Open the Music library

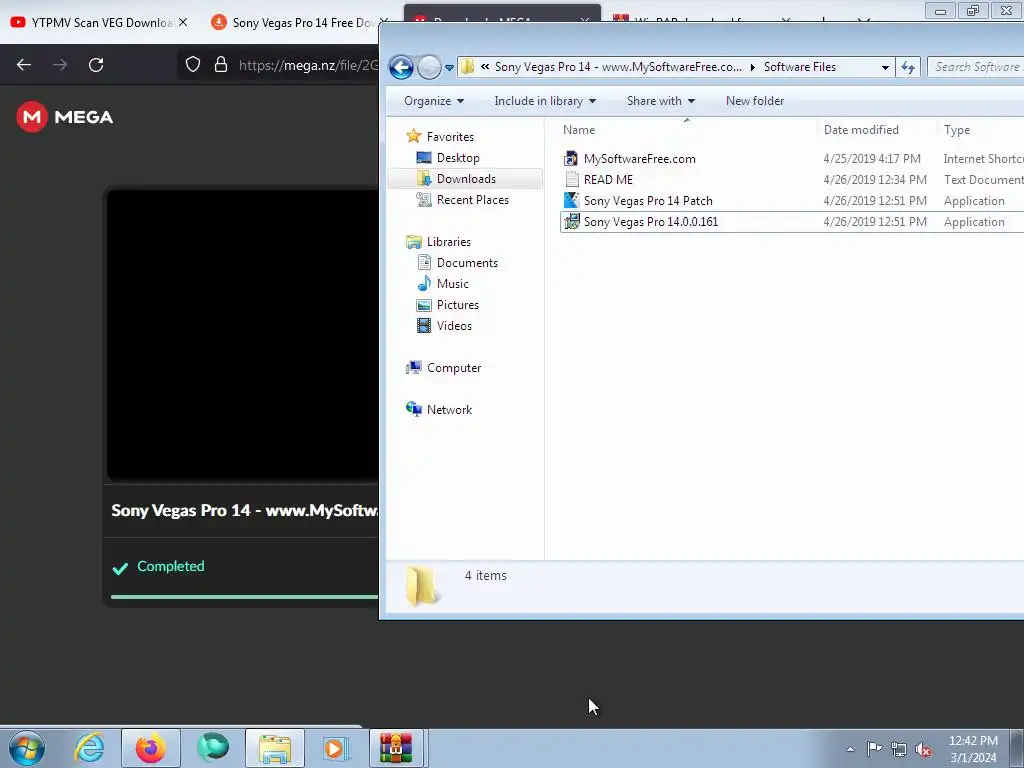pyautogui.click(x=452, y=283)
